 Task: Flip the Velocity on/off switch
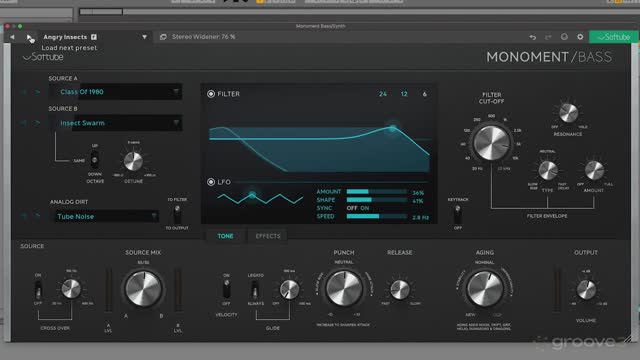tap(226, 289)
